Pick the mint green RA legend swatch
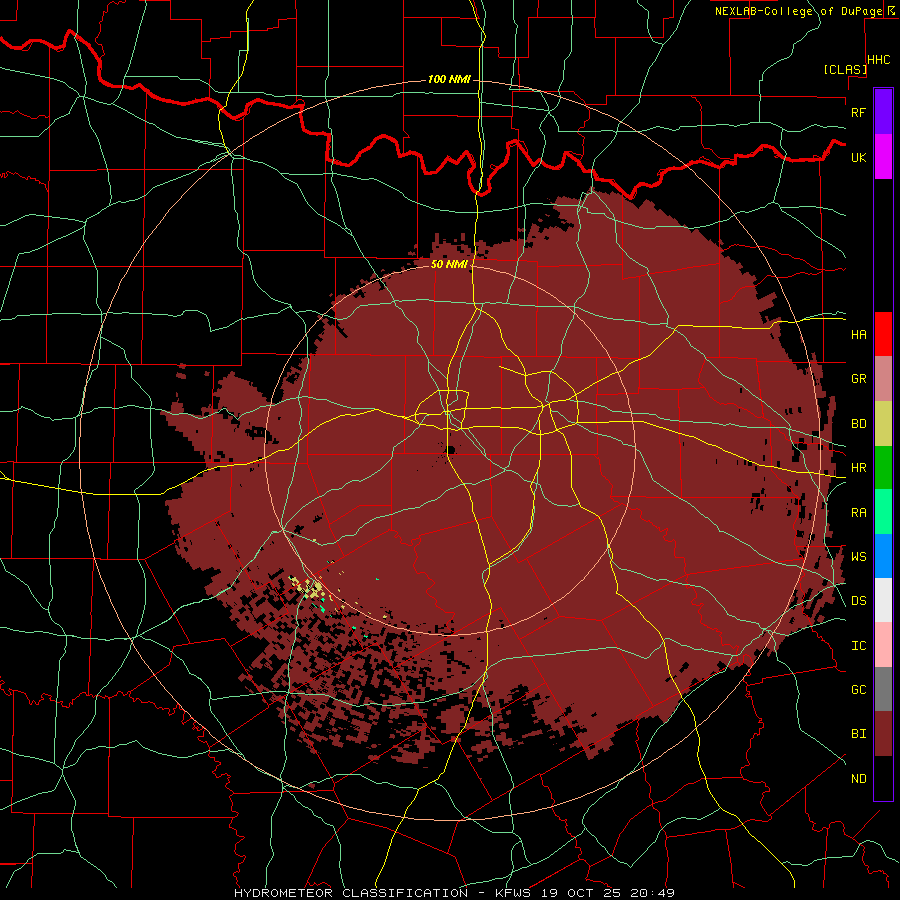The height and width of the screenshot is (900, 900). pos(883,512)
